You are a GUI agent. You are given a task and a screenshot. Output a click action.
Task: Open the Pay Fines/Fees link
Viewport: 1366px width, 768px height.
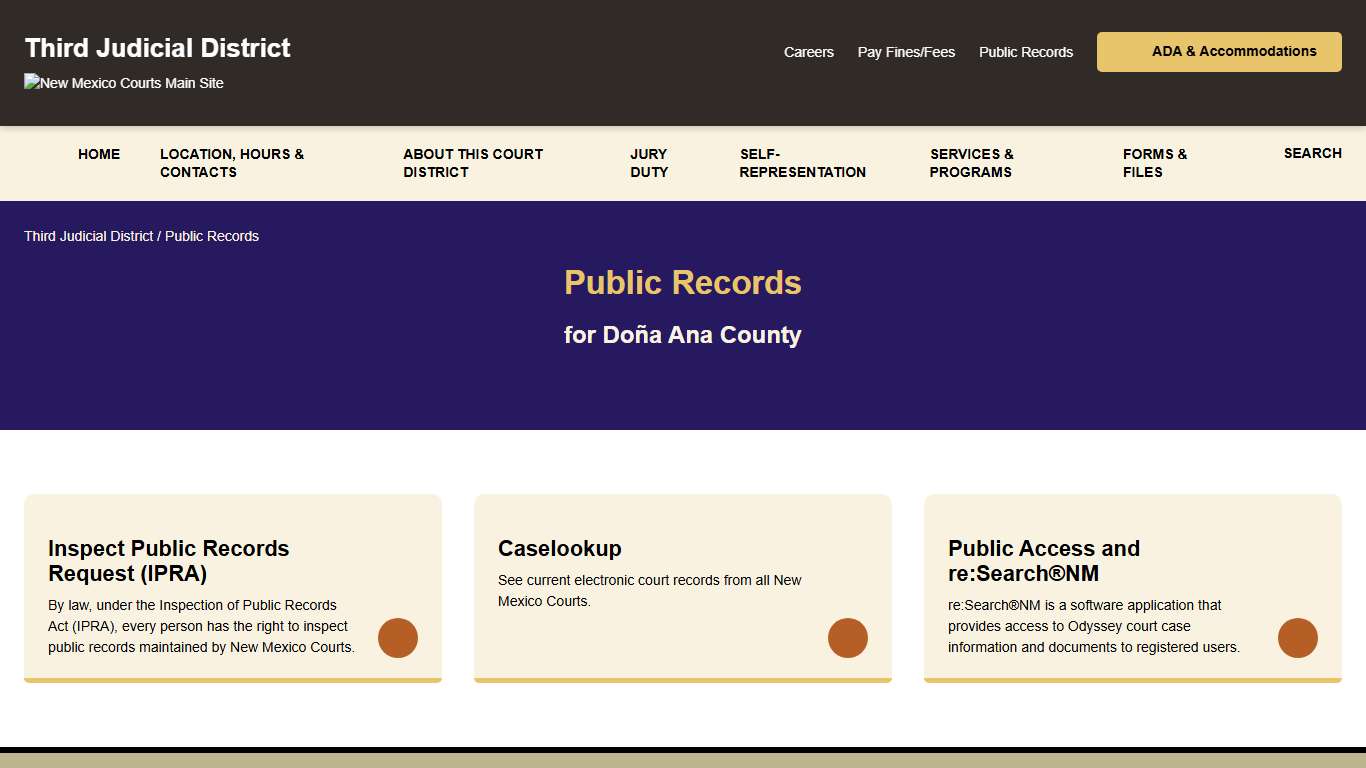(906, 52)
